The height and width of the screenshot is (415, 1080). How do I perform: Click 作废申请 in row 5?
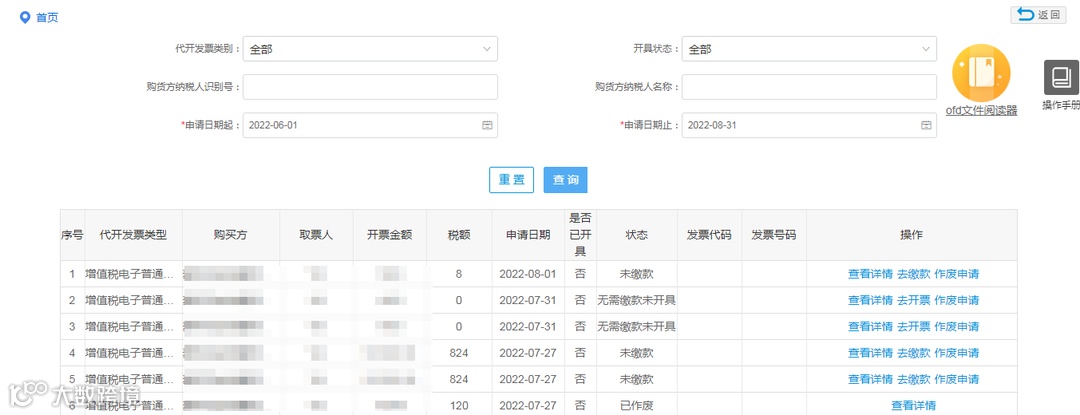(x=957, y=379)
